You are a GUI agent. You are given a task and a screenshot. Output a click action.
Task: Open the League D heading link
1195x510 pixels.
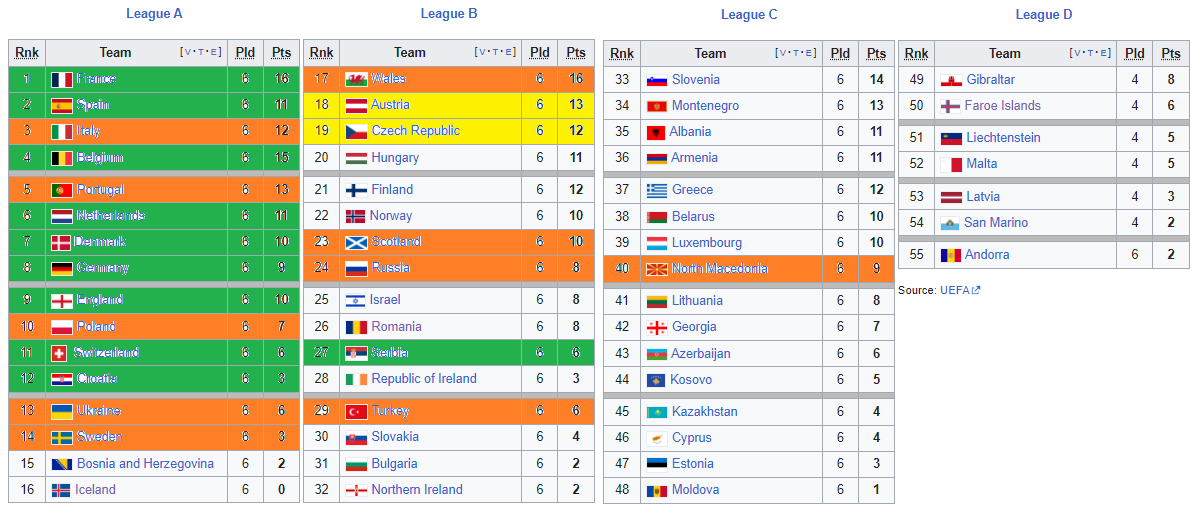click(1044, 14)
